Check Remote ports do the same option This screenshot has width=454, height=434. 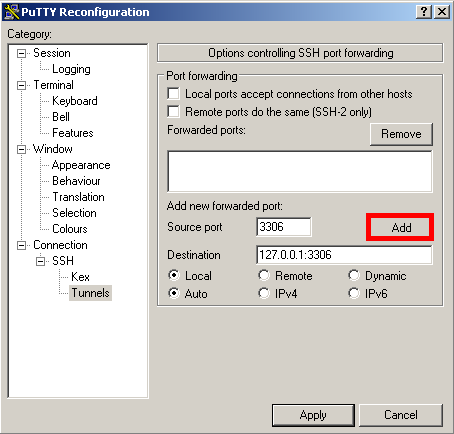click(x=173, y=112)
